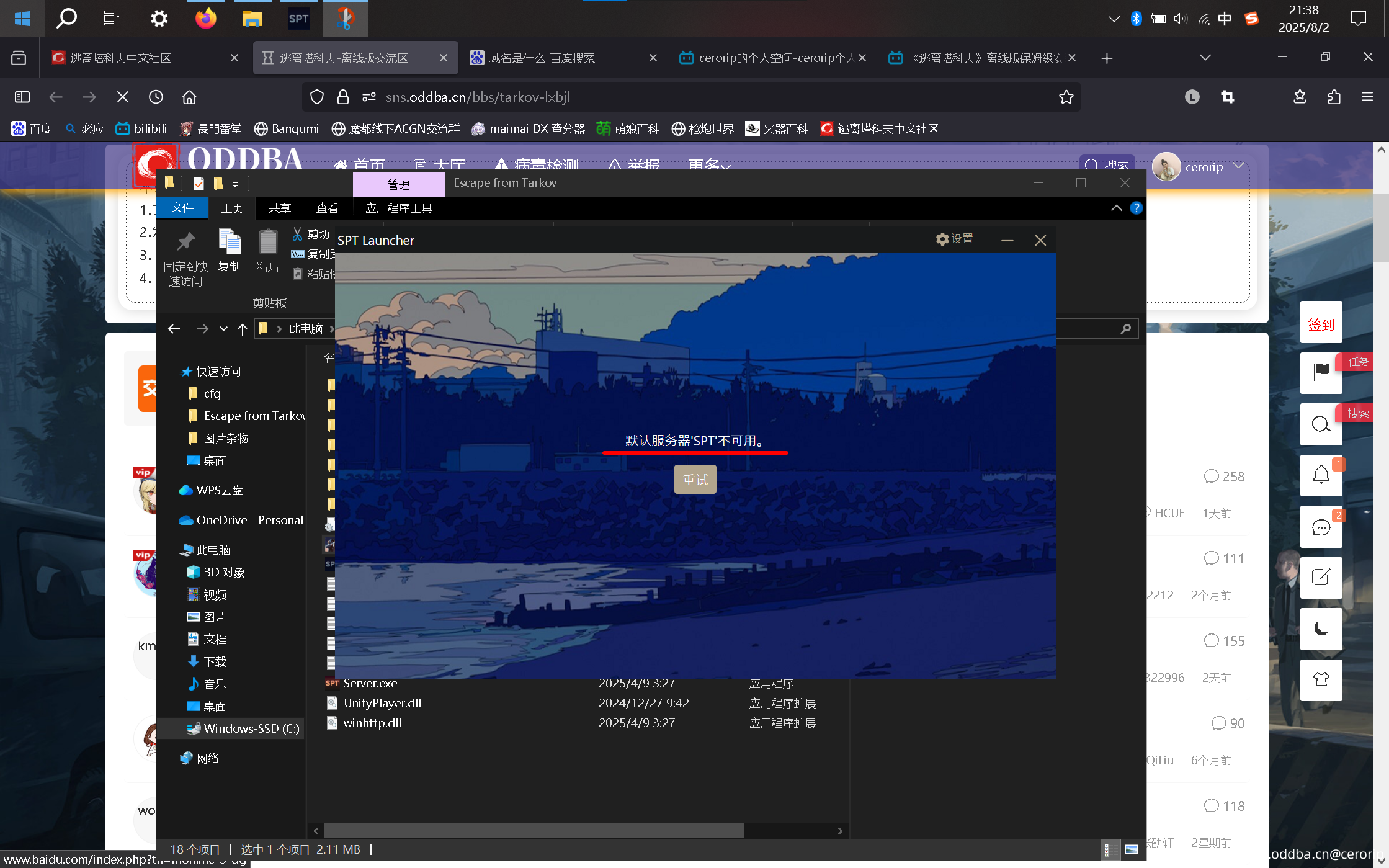This screenshot has width=1389, height=868.
Task: Click the Explorer horizontal scrollbar
Action: point(534,831)
